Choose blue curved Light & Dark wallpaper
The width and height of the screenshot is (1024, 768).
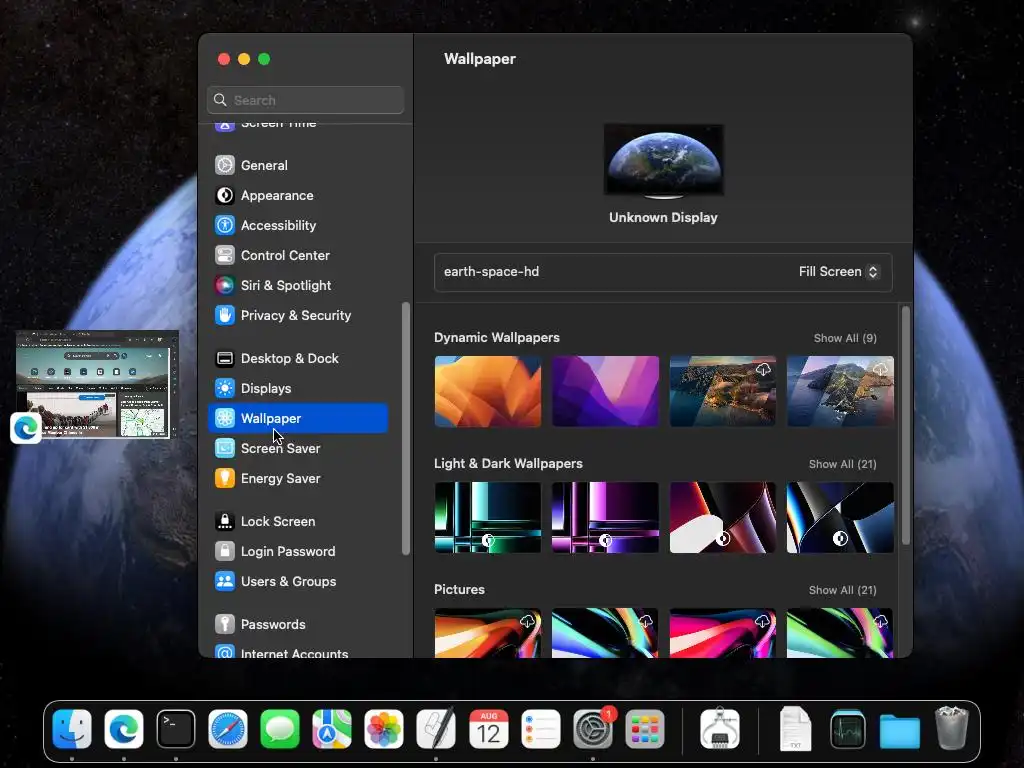click(840, 517)
